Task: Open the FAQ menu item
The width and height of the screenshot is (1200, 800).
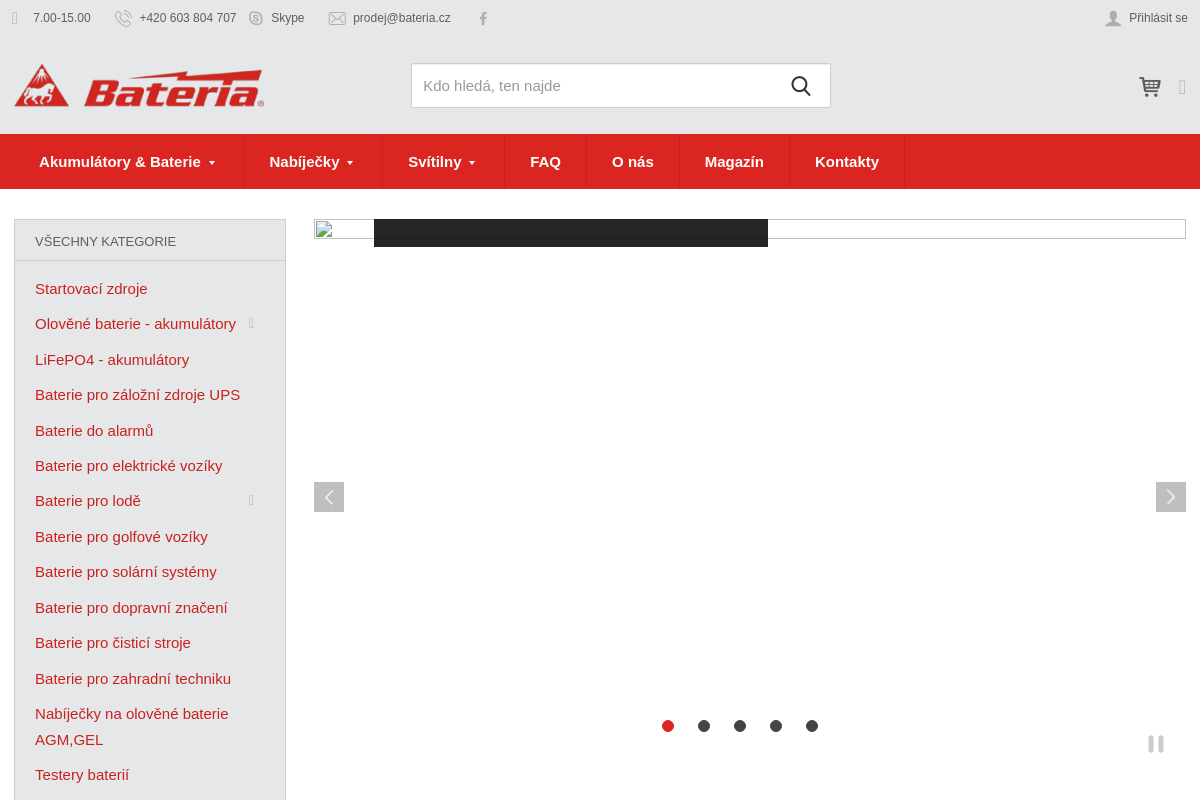Action: pyautogui.click(x=545, y=162)
